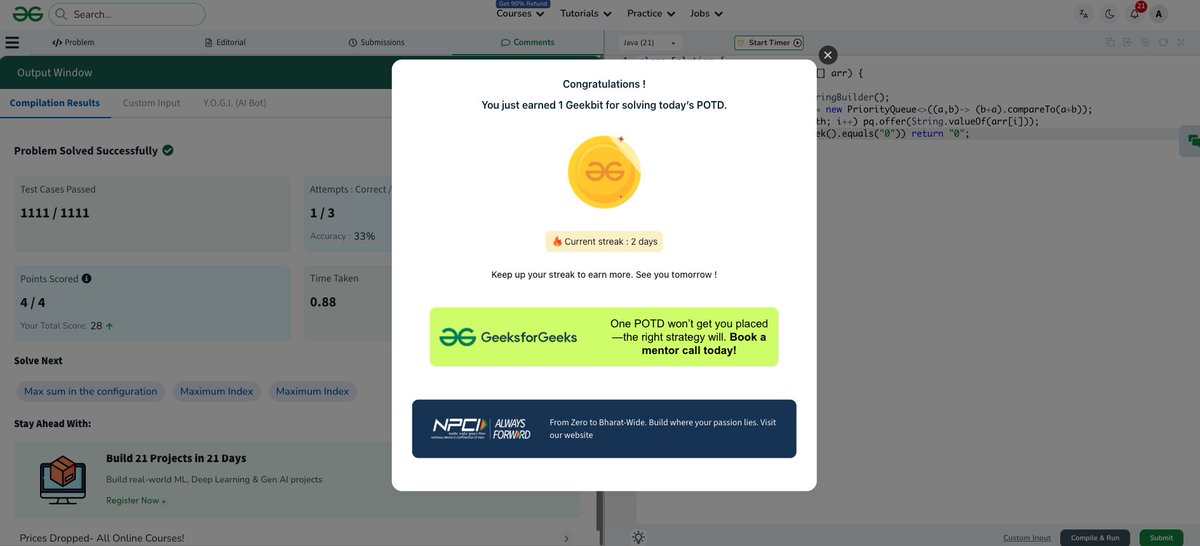The image size is (1200, 546).
Task: Click the '1111 / 1111' test cases value
Action: click(54, 213)
